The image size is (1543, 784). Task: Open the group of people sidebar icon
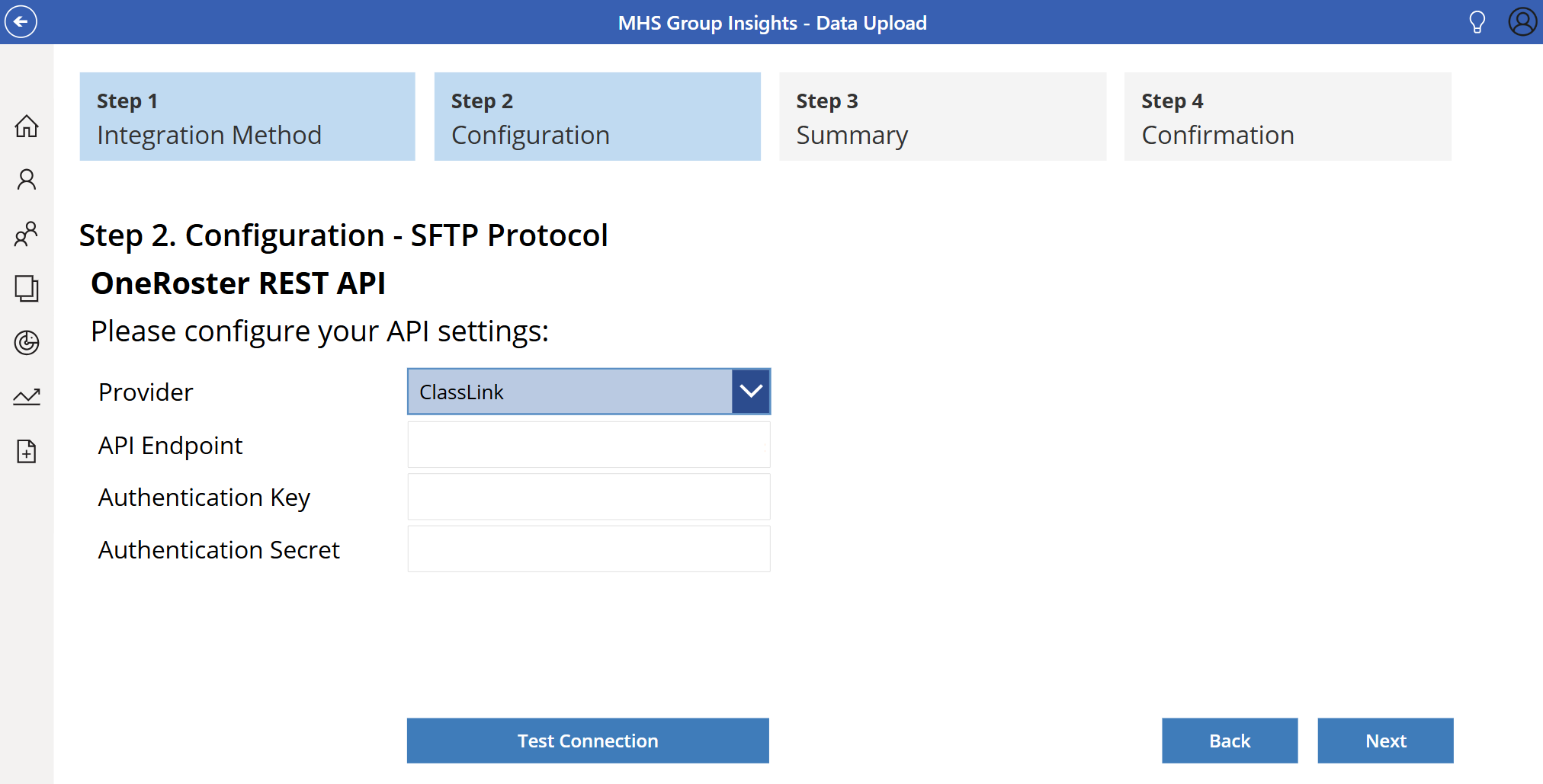(x=27, y=234)
